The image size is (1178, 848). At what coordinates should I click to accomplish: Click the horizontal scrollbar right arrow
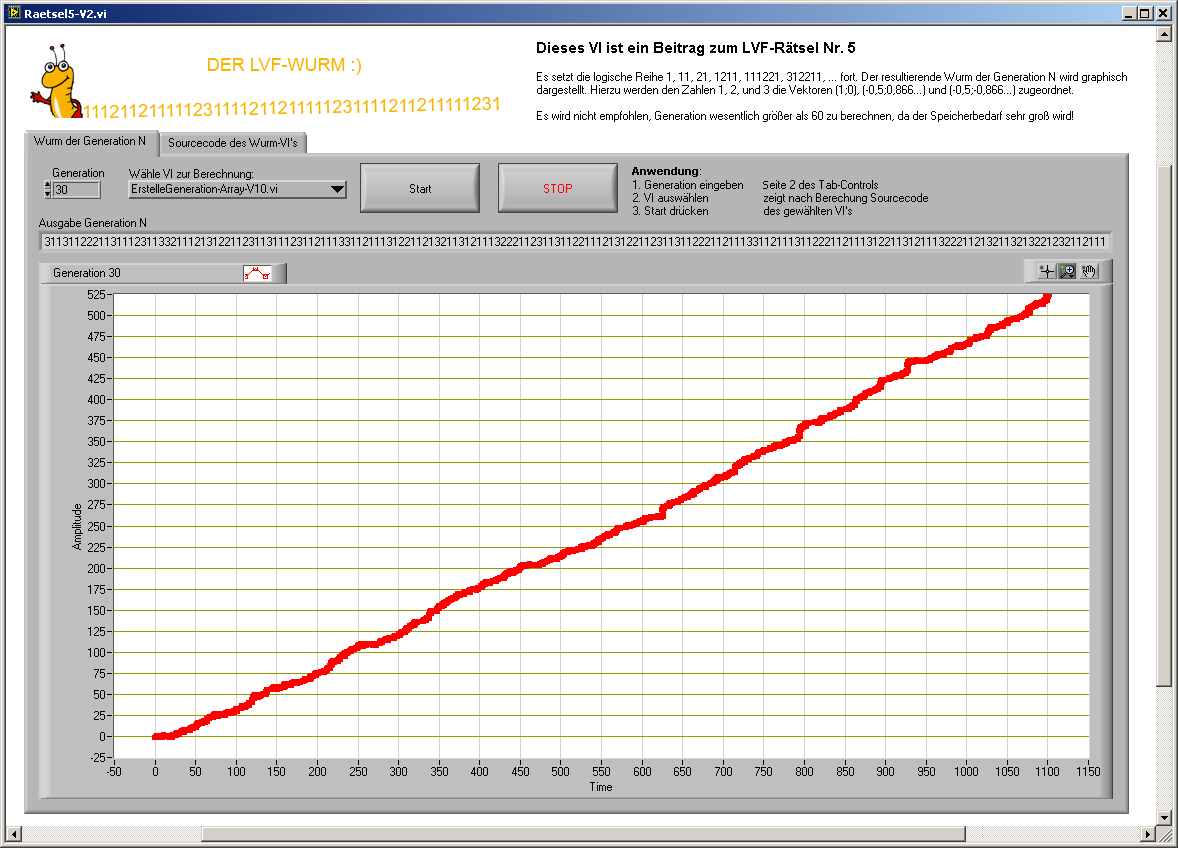(x=1147, y=834)
